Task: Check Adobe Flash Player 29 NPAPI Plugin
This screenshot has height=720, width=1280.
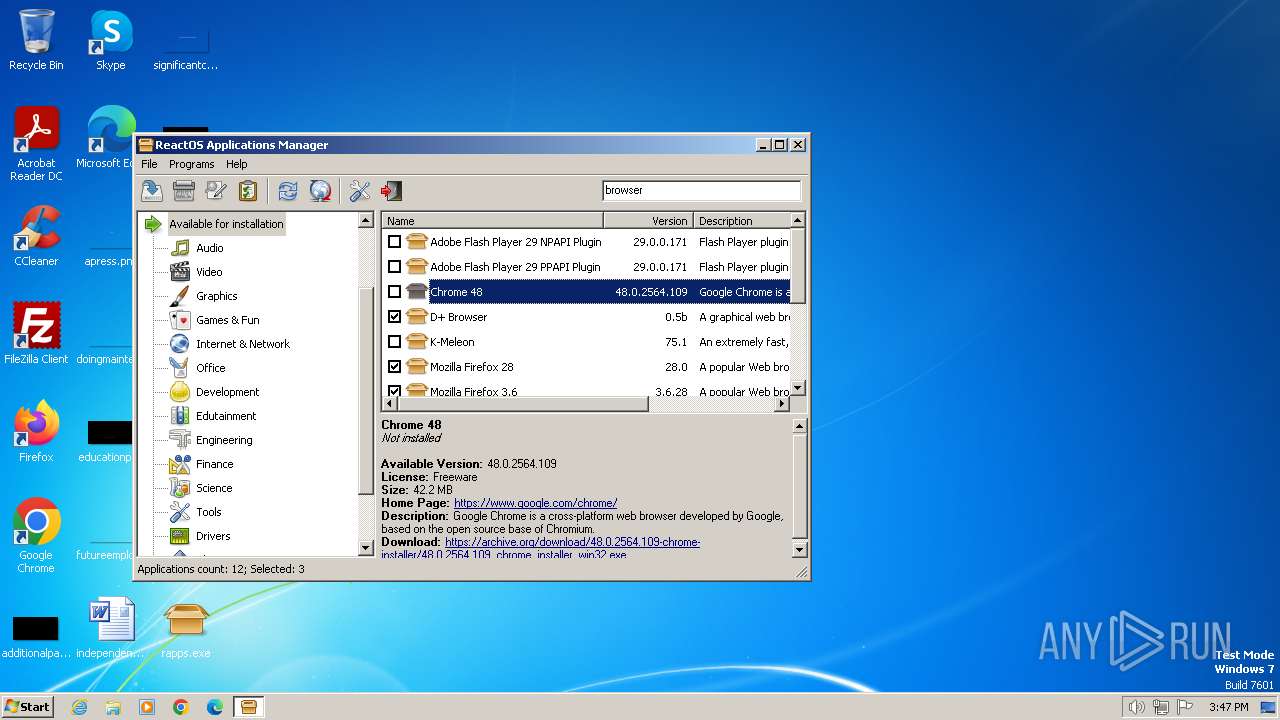Action: [x=394, y=242]
